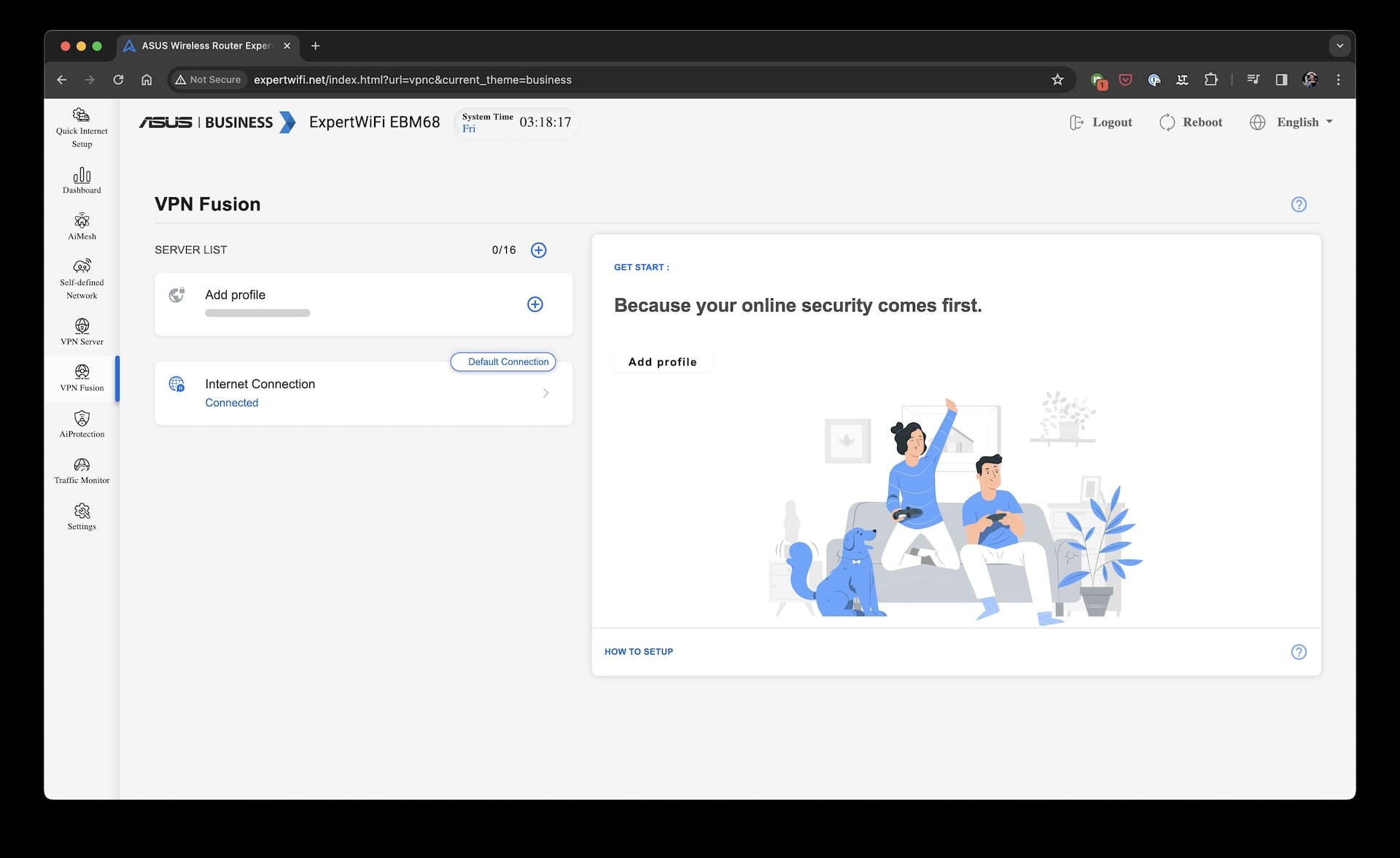Expand the Internet Connection entry
The height and width of the screenshot is (858, 1400).
coord(546,392)
